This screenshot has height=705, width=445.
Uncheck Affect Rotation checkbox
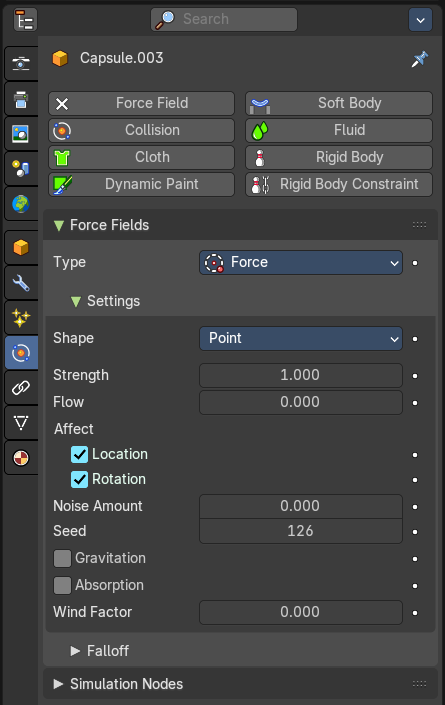[x=80, y=480]
